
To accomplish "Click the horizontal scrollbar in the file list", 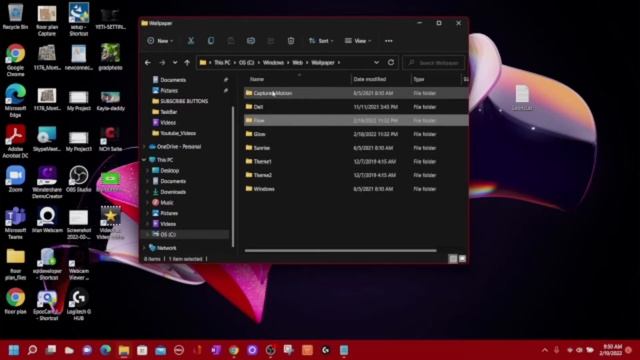I will (340, 251).
